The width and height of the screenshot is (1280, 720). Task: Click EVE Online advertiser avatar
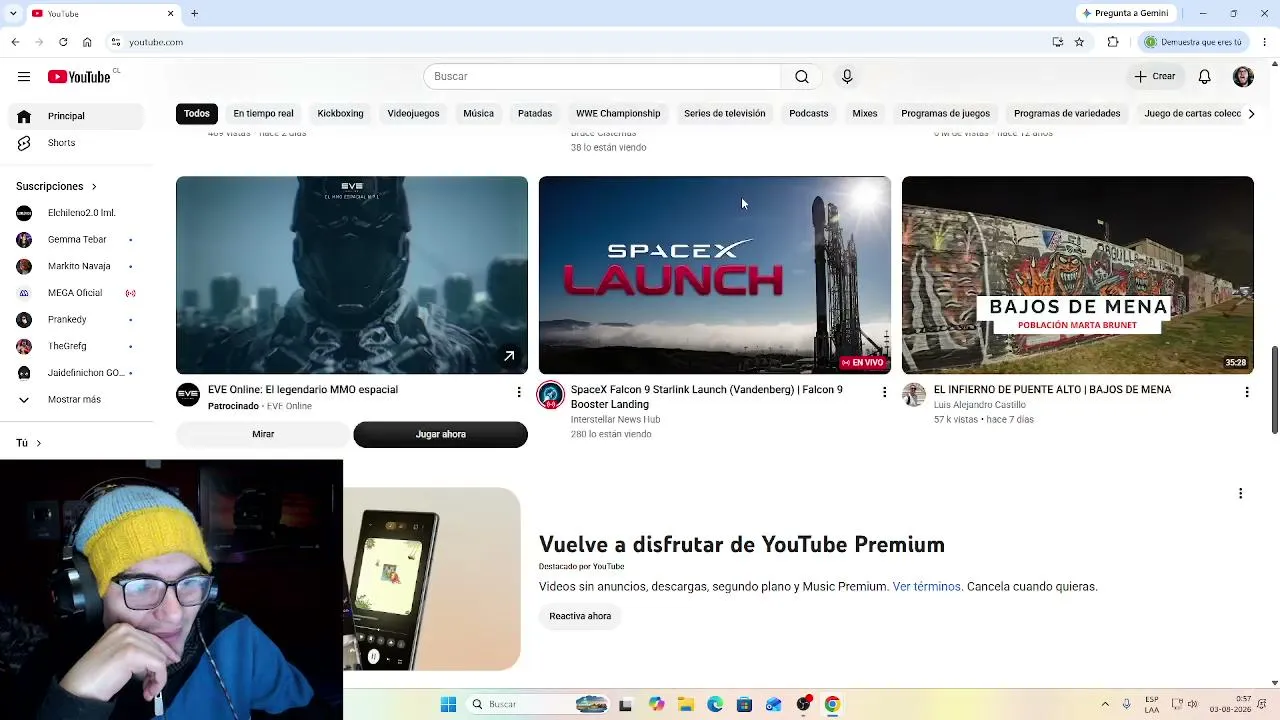pyautogui.click(x=188, y=394)
